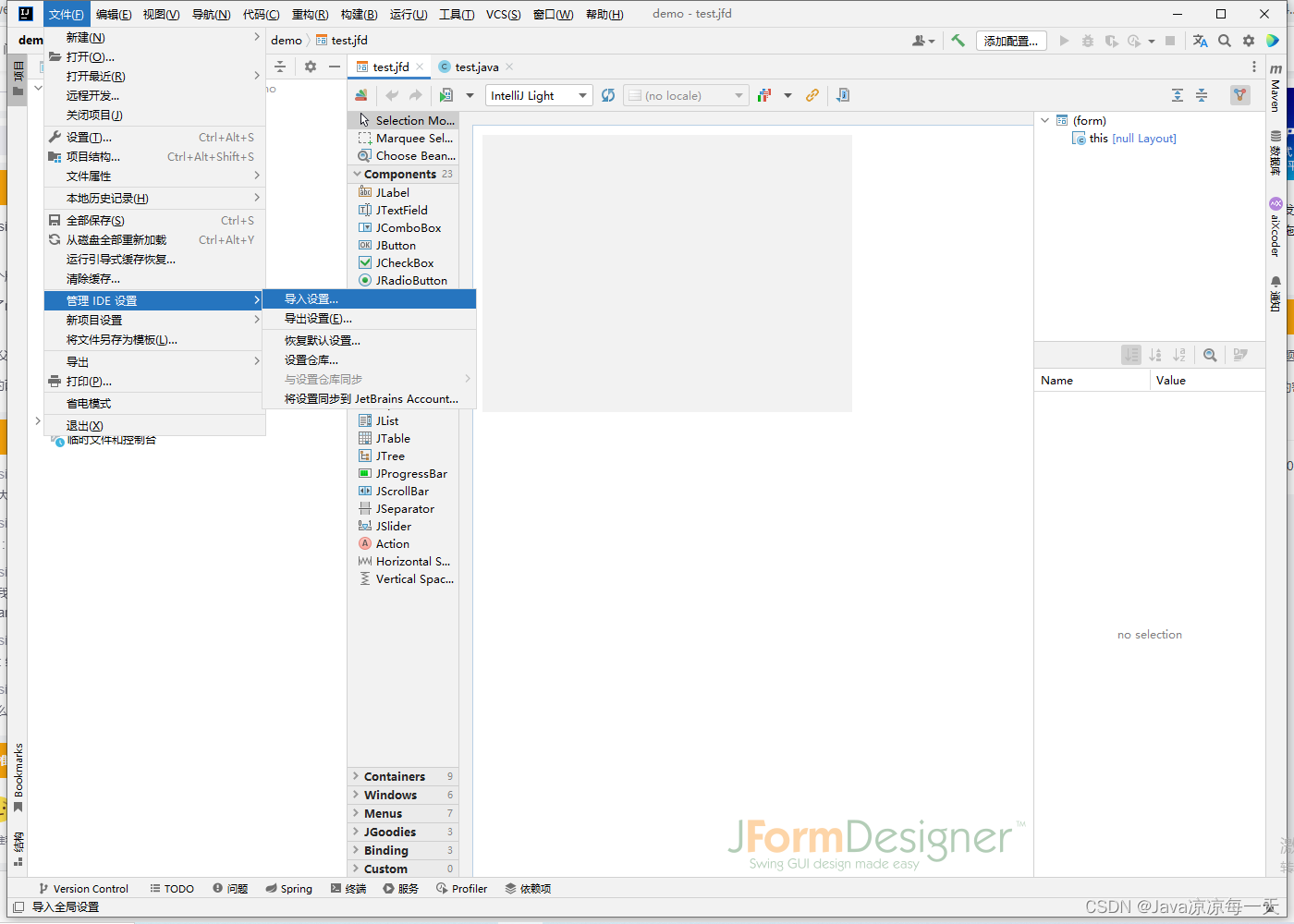Click Save All (全部保存) entry
The height and width of the screenshot is (924, 1294).
(154, 221)
